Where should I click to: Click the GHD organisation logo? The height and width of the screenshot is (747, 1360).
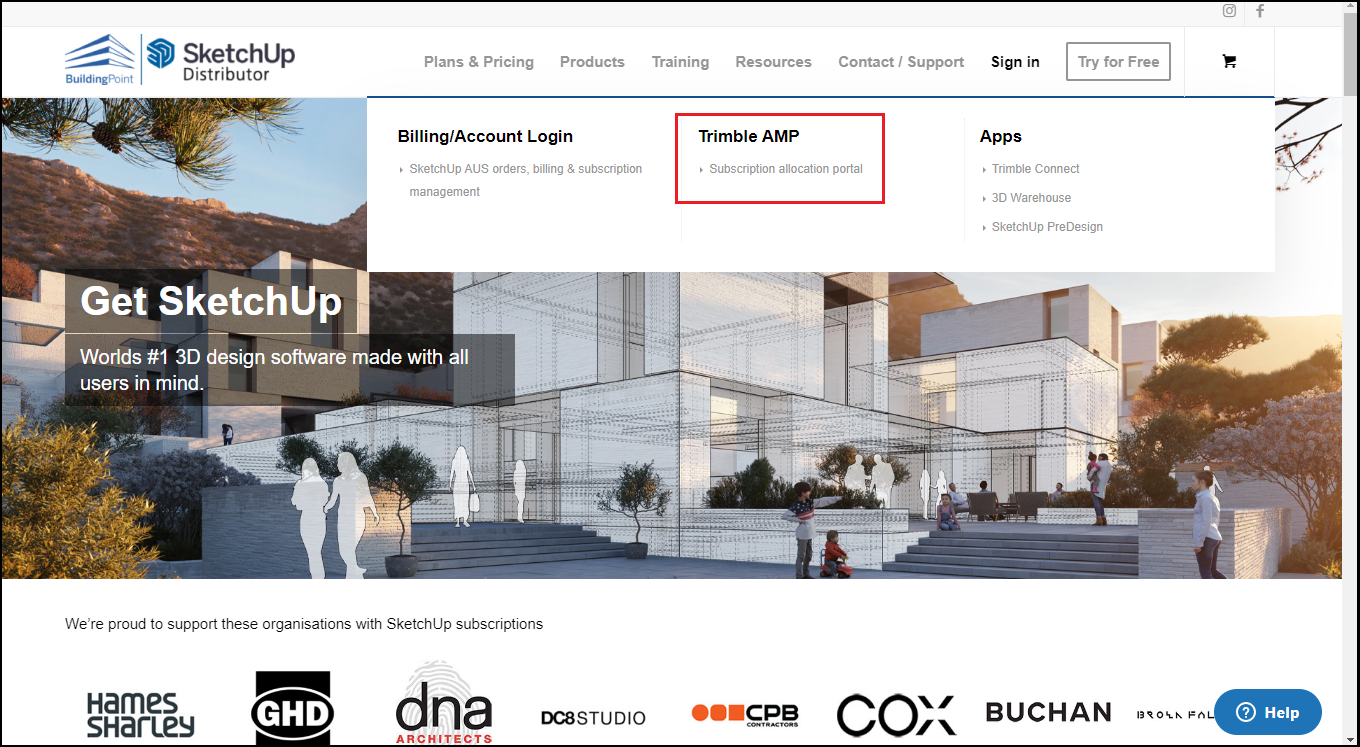(x=292, y=709)
